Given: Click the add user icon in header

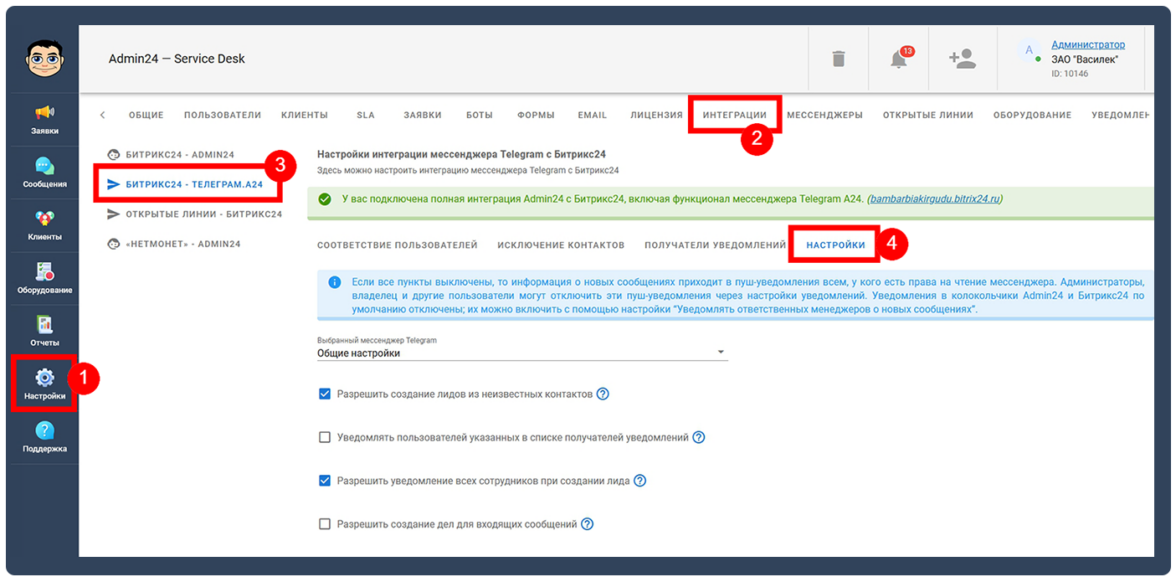Looking at the screenshot, I should [x=962, y=58].
